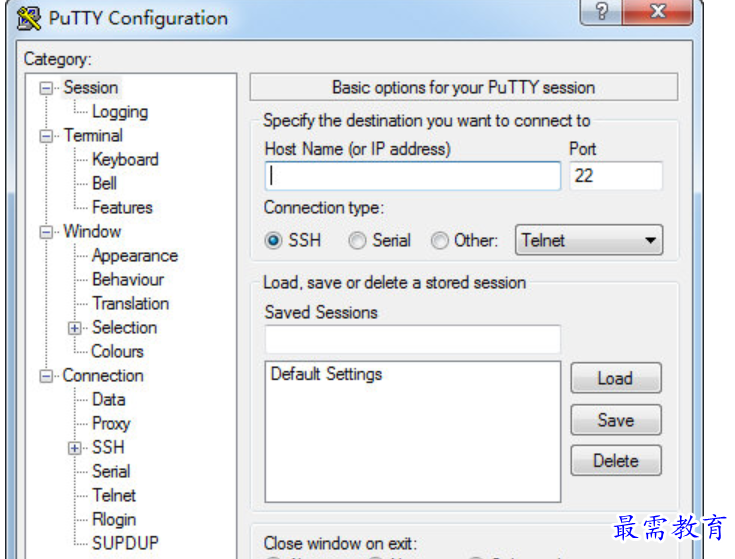
Task: Click the title bar help question-mark button
Action: tap(600, 11)
